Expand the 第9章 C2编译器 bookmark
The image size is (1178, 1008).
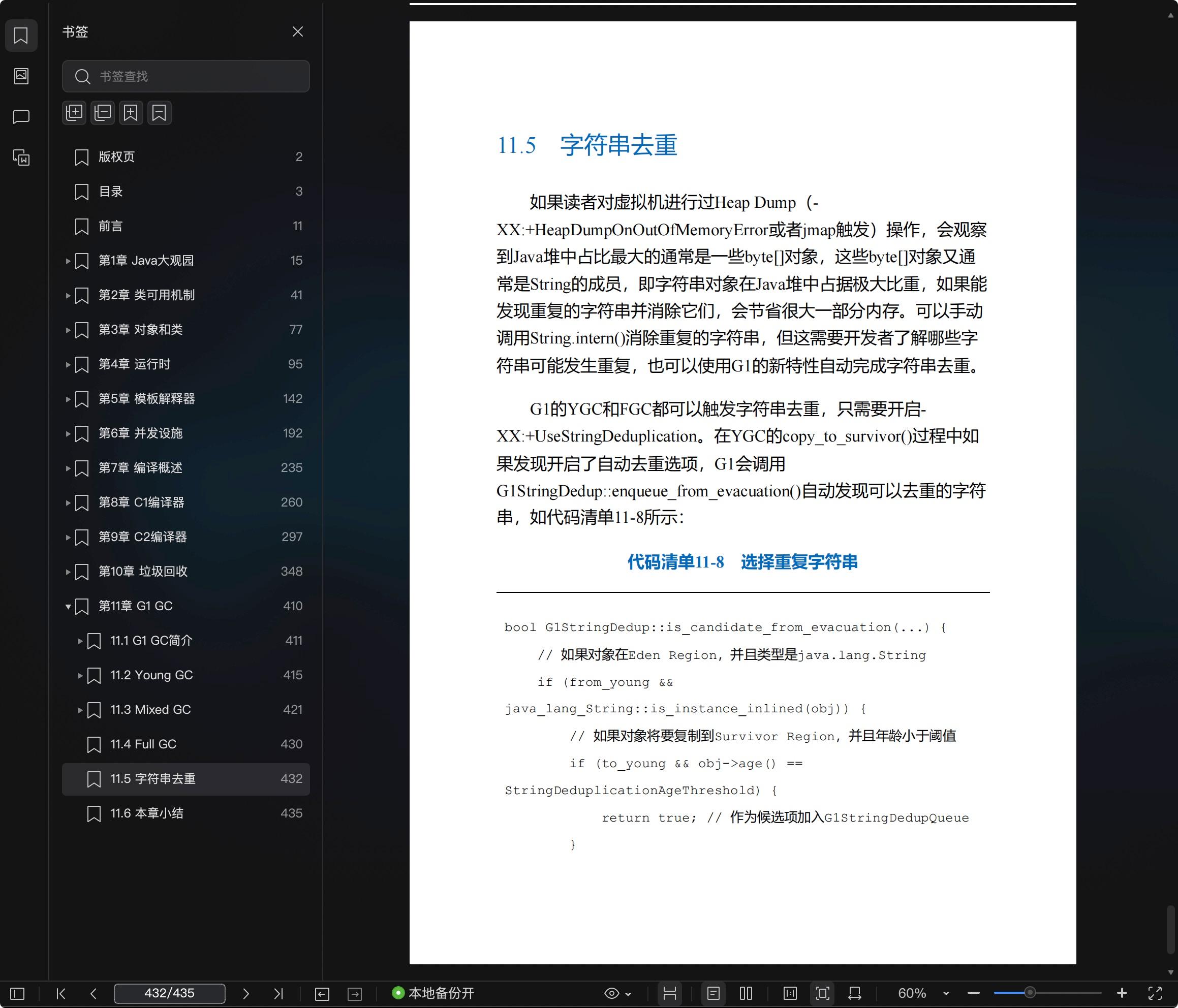[x=68, y=537]
